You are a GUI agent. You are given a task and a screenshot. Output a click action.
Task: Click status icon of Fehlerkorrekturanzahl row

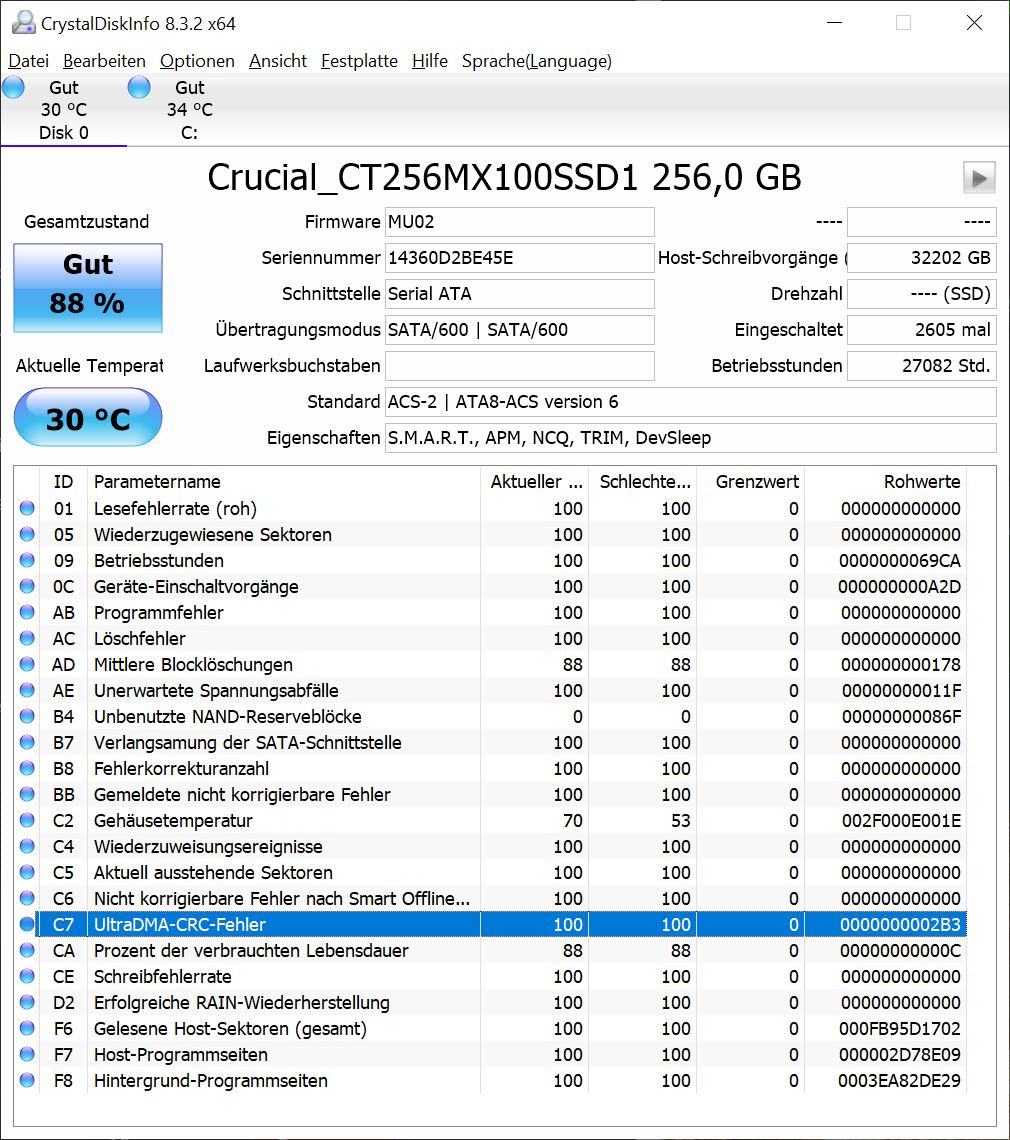click(27, 768)
